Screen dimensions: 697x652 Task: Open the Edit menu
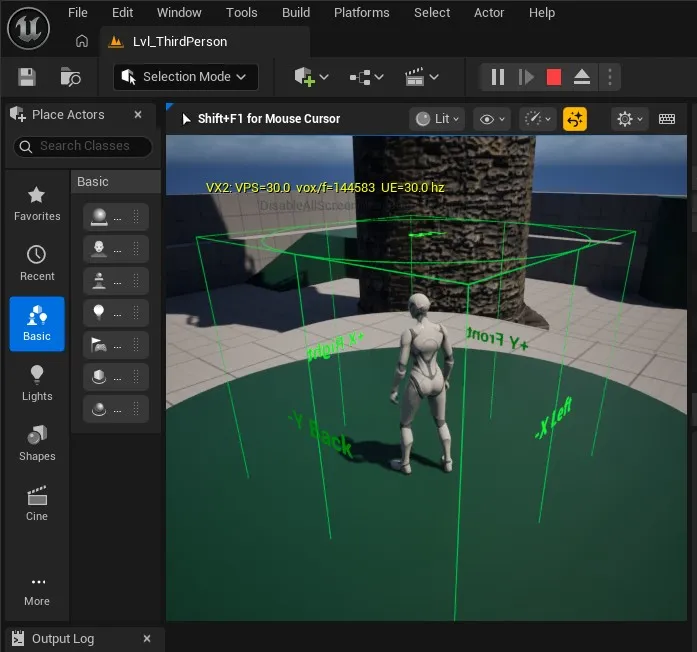pyautogui.click(x=122, y=13)
